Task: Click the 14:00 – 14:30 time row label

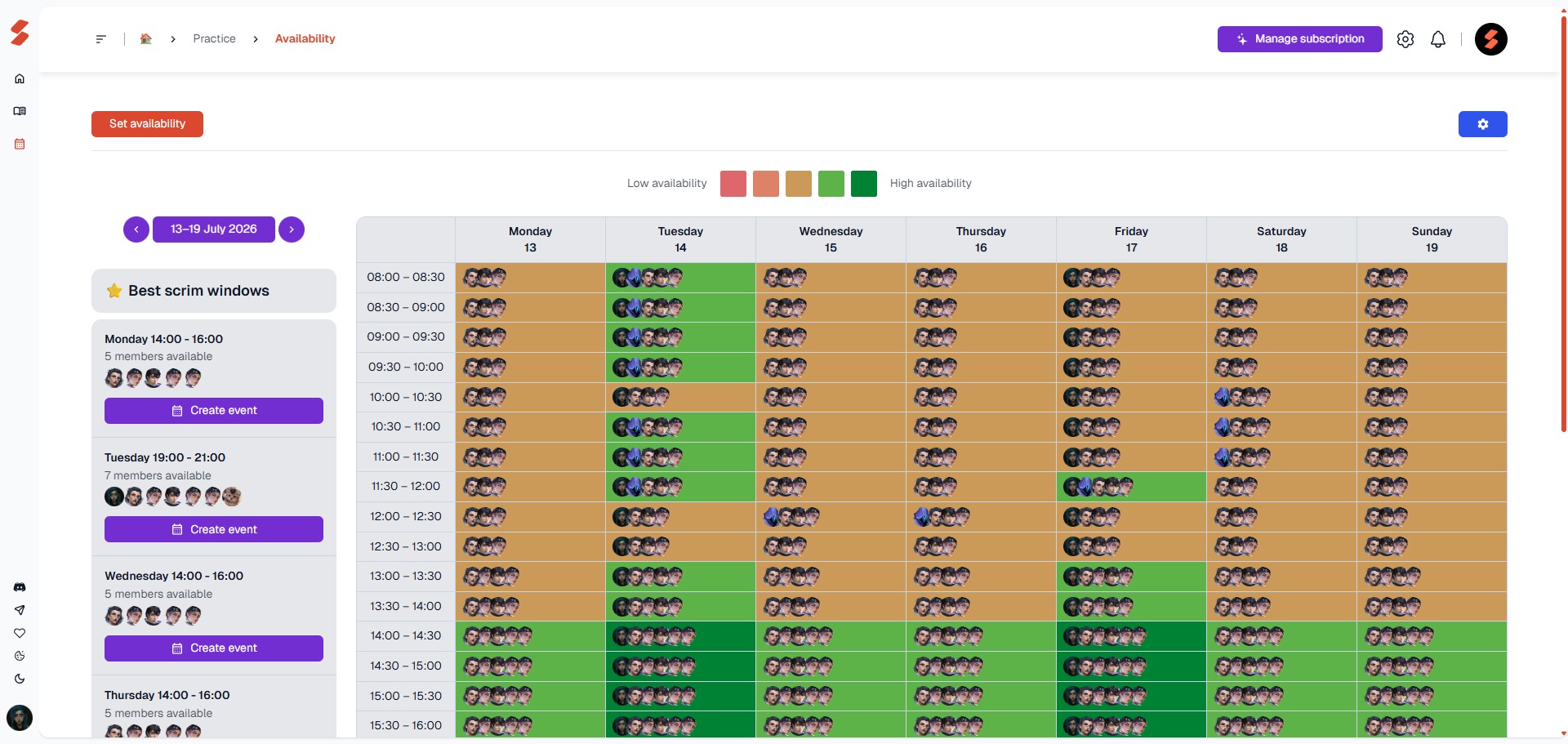Action: [406, 636]
